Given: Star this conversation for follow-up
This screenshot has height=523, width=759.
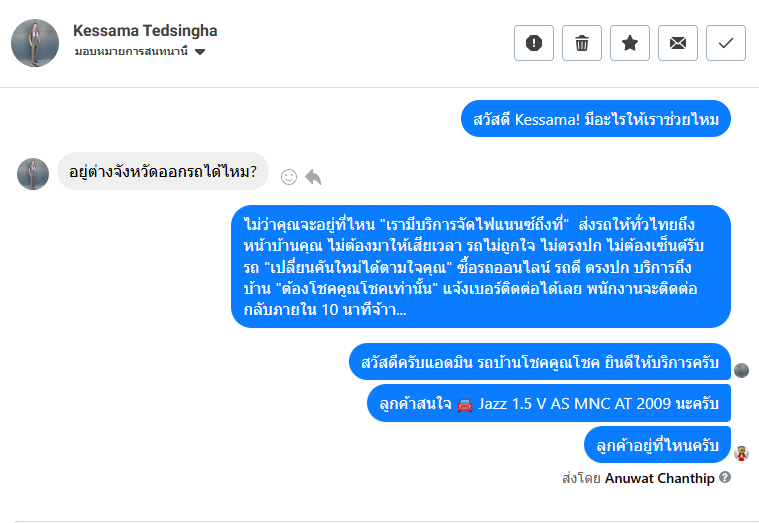Looking at the screenshot, I should pyautogui.click(x=629, y=43).
